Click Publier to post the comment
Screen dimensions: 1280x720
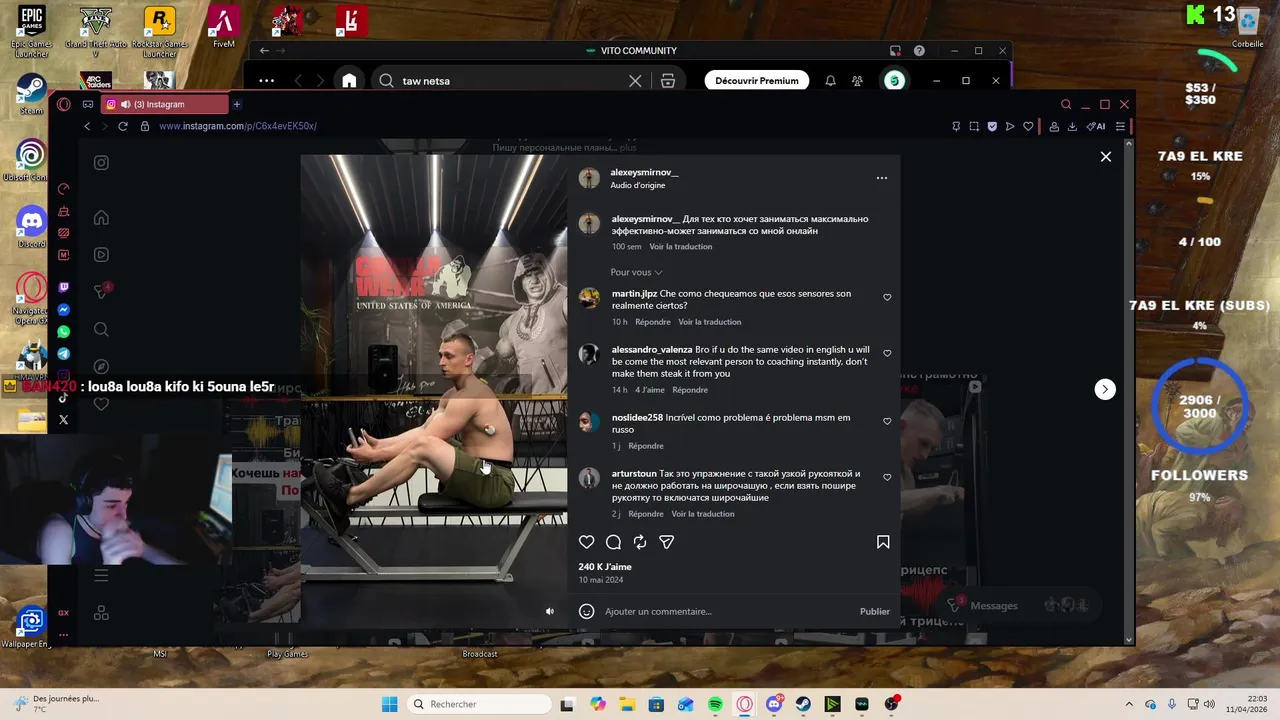coord(874,611)
